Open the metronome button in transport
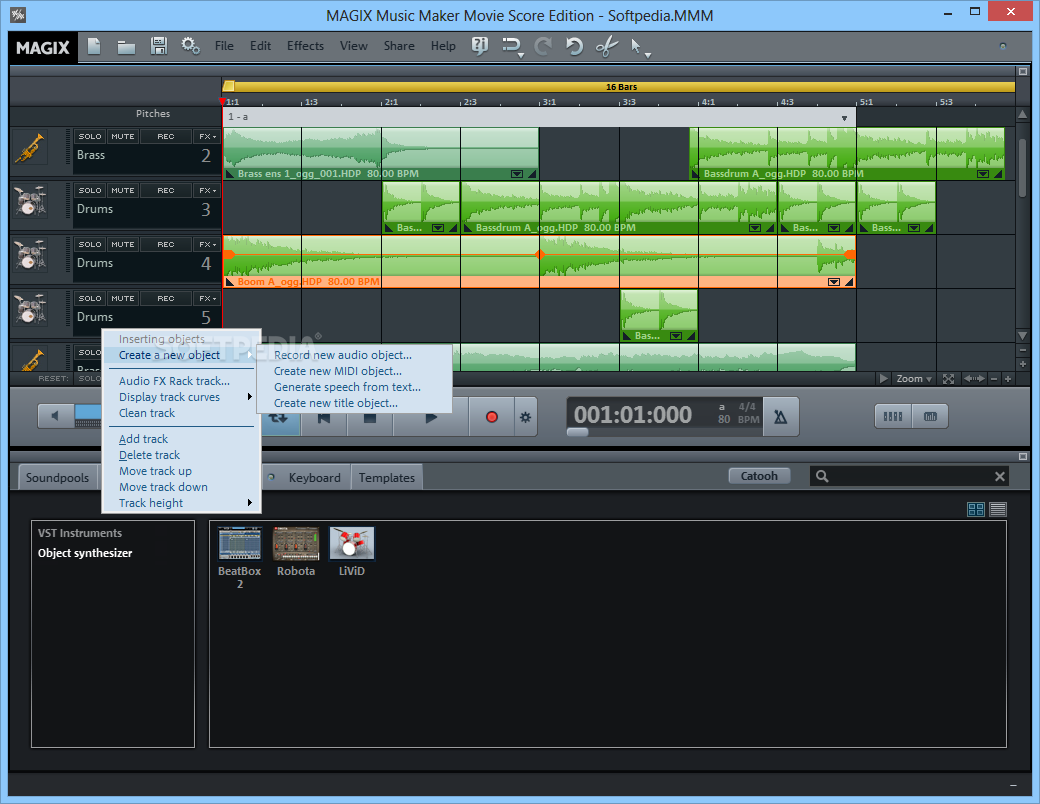The width and height of the screenshot is (1040, 804). tap(781, 417)
